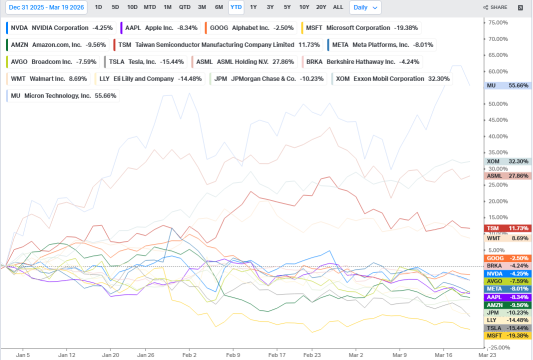
Task: Select the 5Y time range
Action: coord(287,7)
